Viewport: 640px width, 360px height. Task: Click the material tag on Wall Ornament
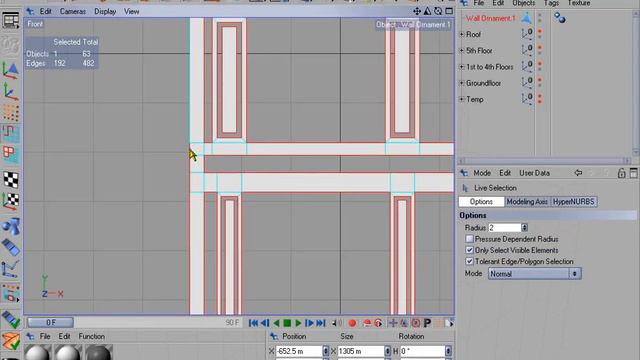tap(560, 18)
